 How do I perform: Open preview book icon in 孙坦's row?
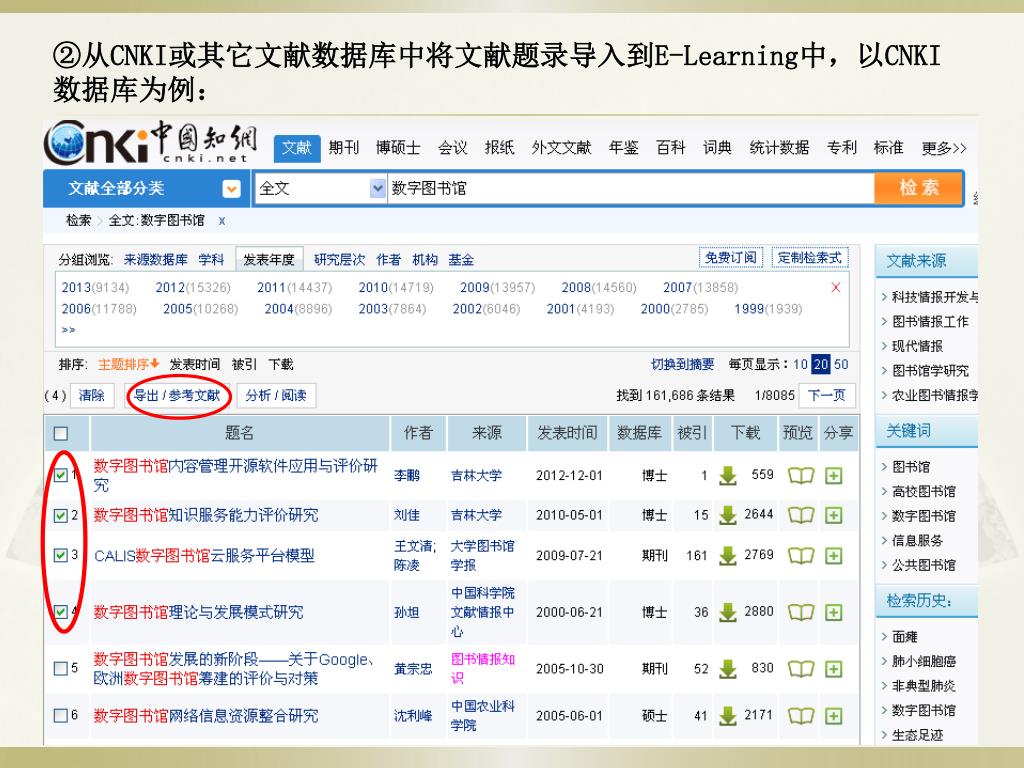801,613
